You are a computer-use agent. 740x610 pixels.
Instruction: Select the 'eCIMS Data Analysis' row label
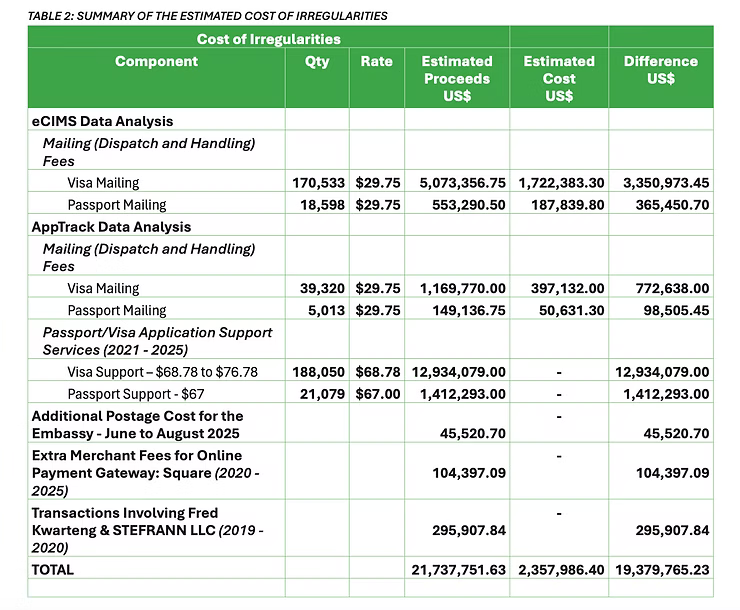102,121
